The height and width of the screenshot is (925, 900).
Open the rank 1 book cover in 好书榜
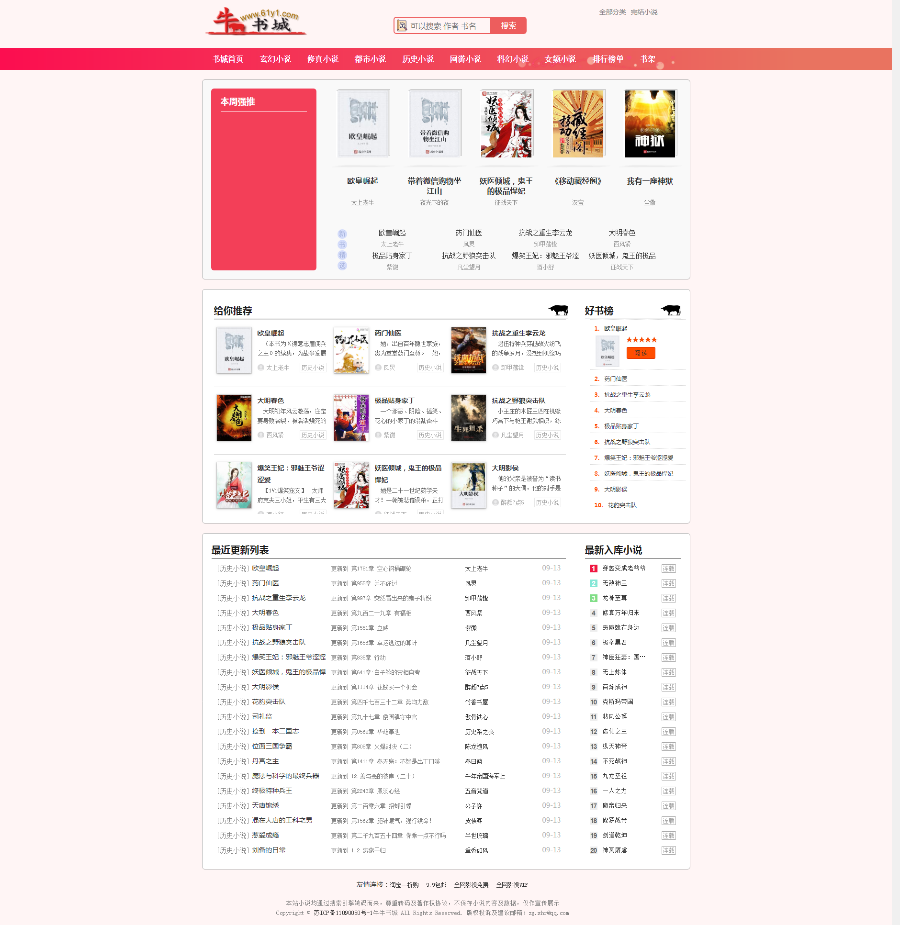point(607,352)
